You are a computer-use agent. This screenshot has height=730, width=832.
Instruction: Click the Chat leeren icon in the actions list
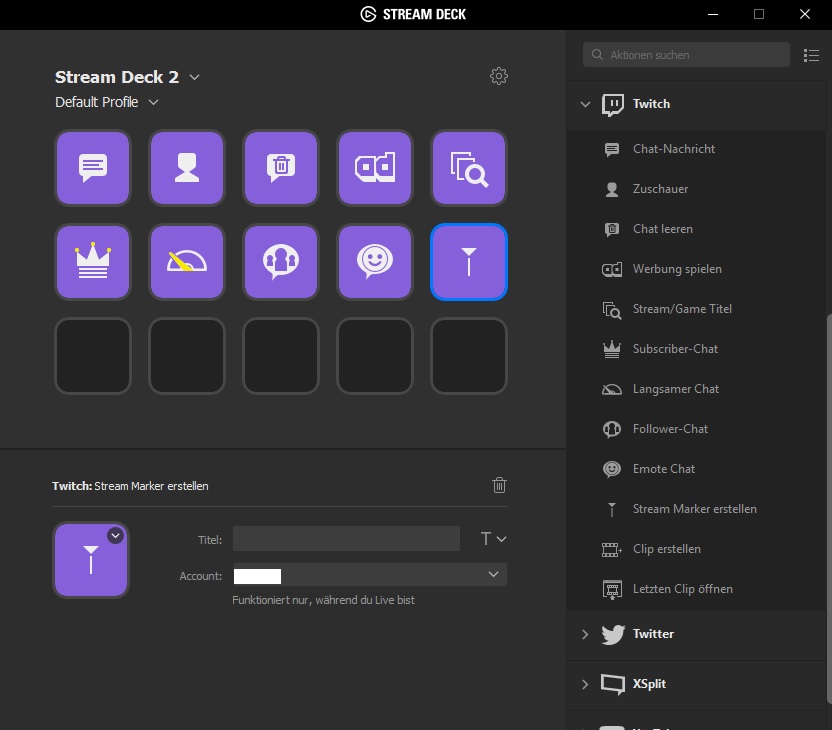612,229
